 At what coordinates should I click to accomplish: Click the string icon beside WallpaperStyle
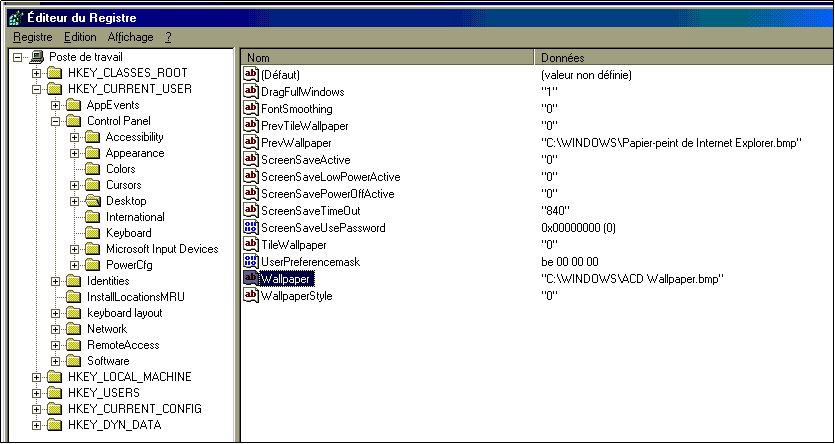point(250,296)
